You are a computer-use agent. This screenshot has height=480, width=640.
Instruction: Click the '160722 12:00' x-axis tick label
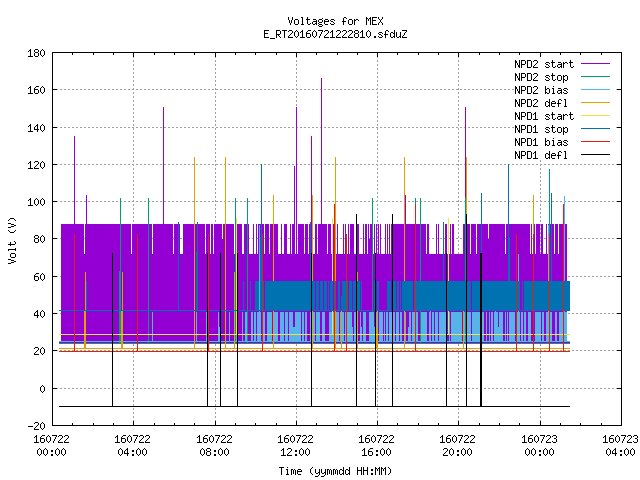click(296, 446)
